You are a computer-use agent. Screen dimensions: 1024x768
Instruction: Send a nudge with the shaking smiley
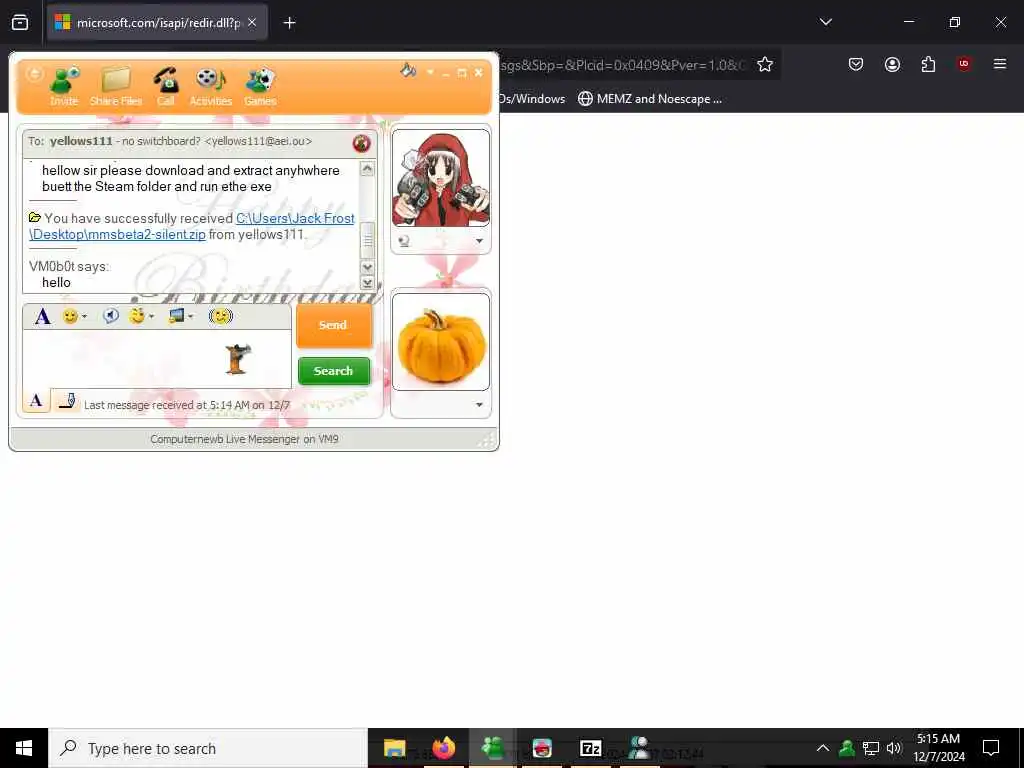pyautogui.click(x=221, y=316)
